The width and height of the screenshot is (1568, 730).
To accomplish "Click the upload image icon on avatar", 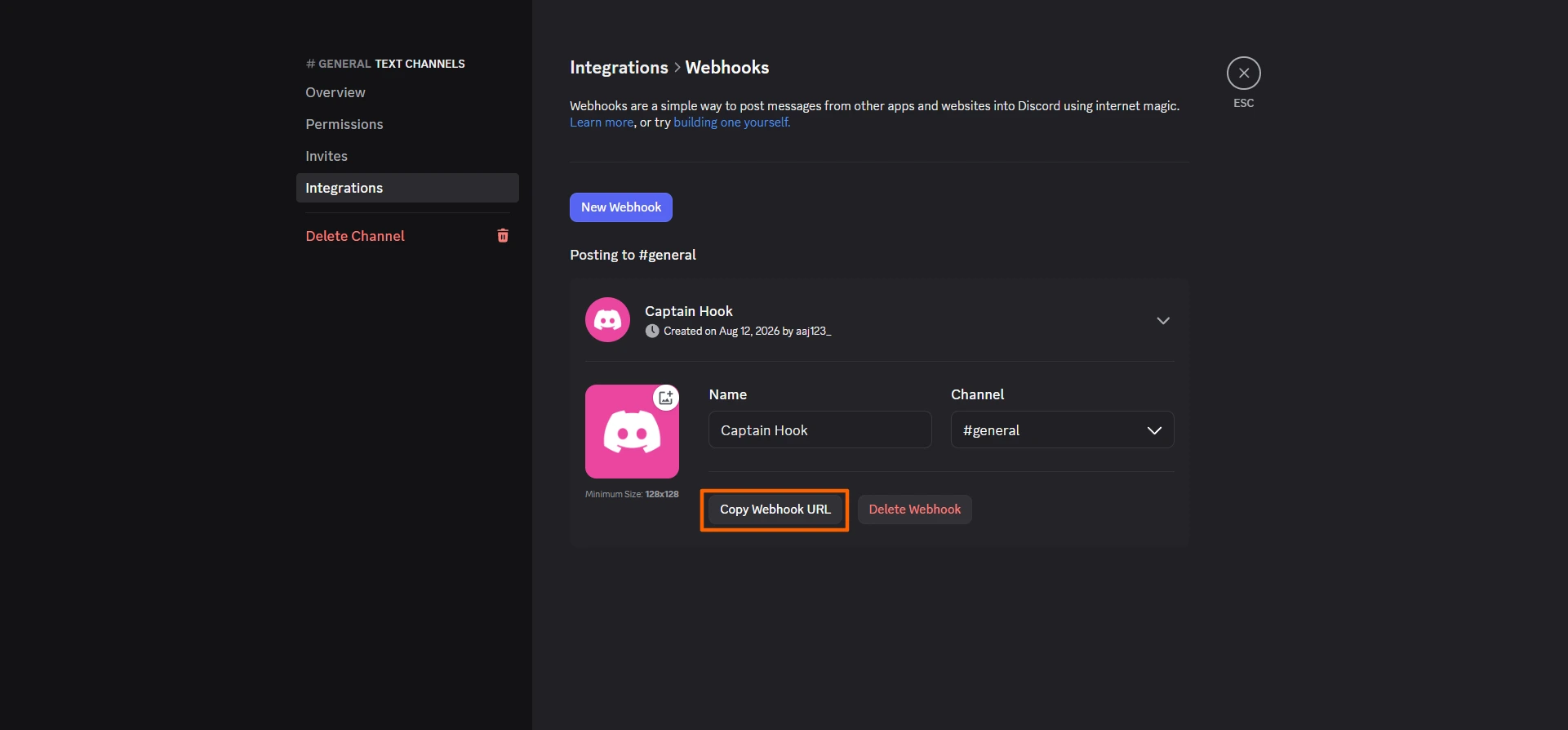I will [666, 398].
